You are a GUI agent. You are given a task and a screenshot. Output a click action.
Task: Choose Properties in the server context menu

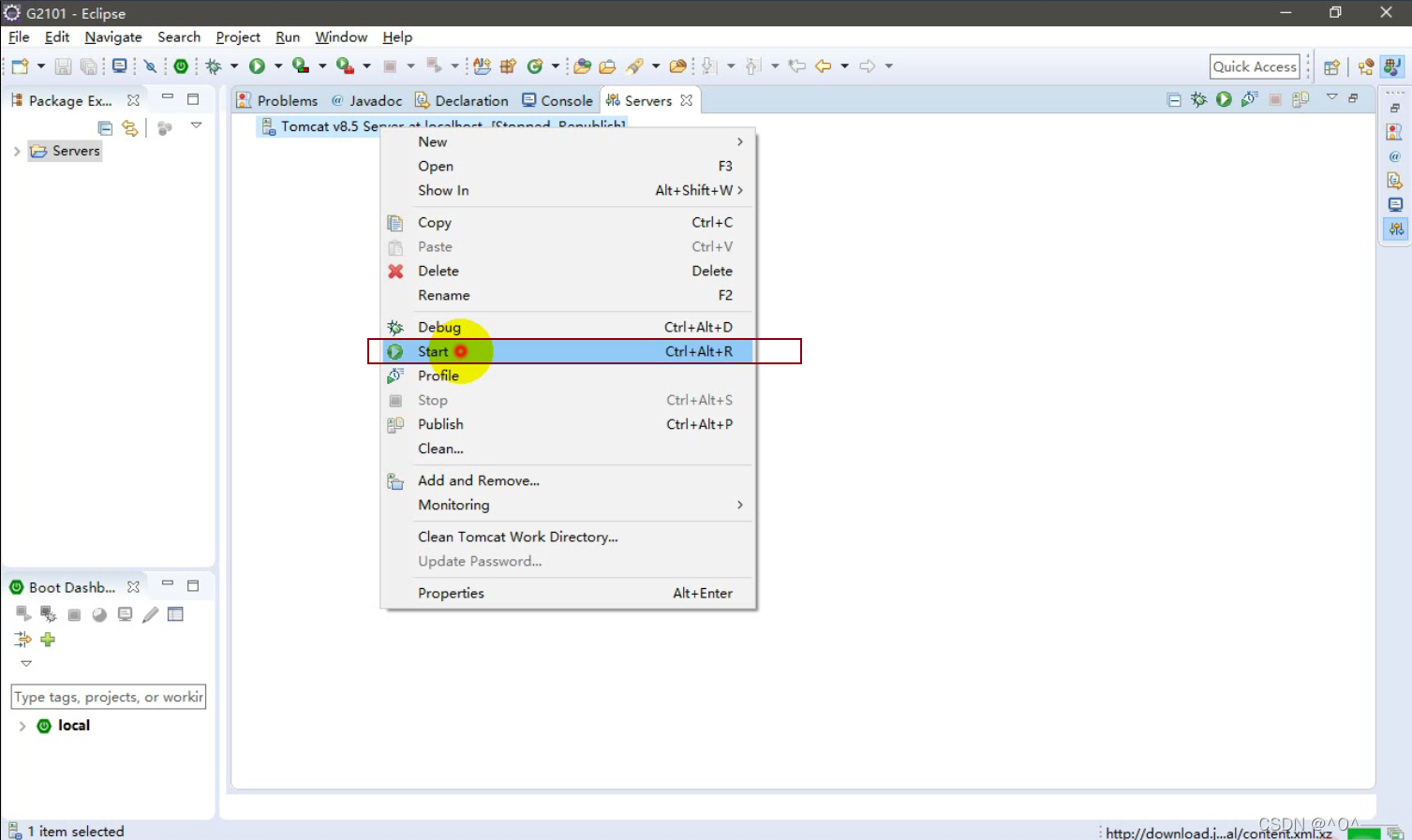[x=568, y=594]
